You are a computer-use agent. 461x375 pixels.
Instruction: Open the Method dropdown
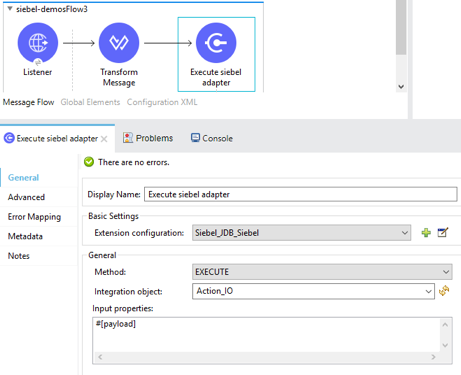point(322,272)
